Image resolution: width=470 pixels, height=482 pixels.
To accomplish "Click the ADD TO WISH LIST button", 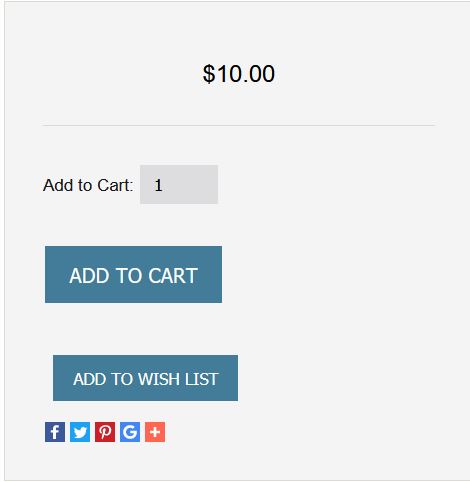I will click(145, 378).
